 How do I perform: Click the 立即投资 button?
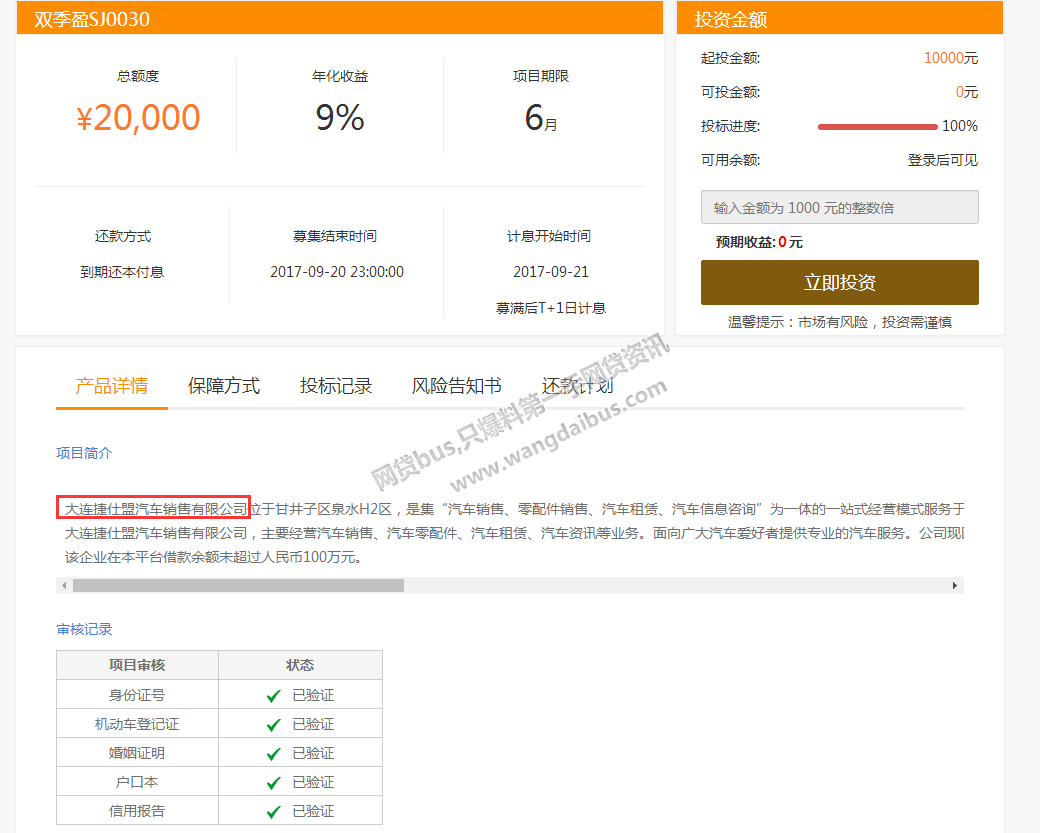click(x=840, y=283)
